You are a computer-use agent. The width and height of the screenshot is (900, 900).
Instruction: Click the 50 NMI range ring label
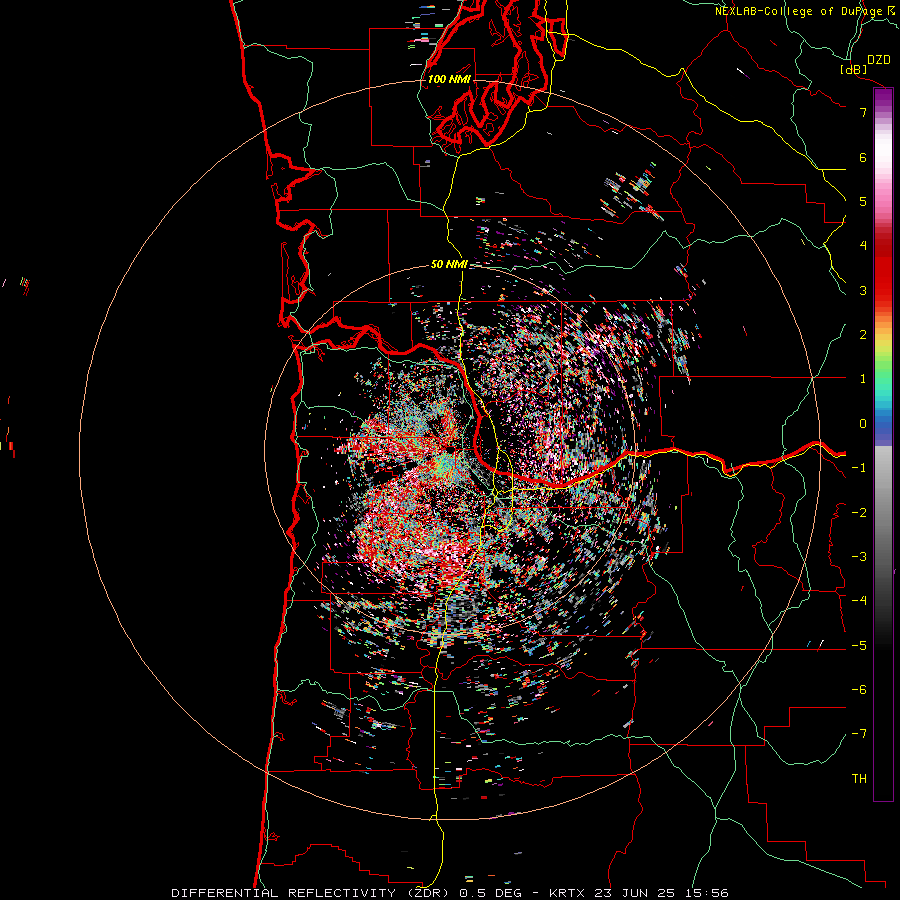point(449,264)
